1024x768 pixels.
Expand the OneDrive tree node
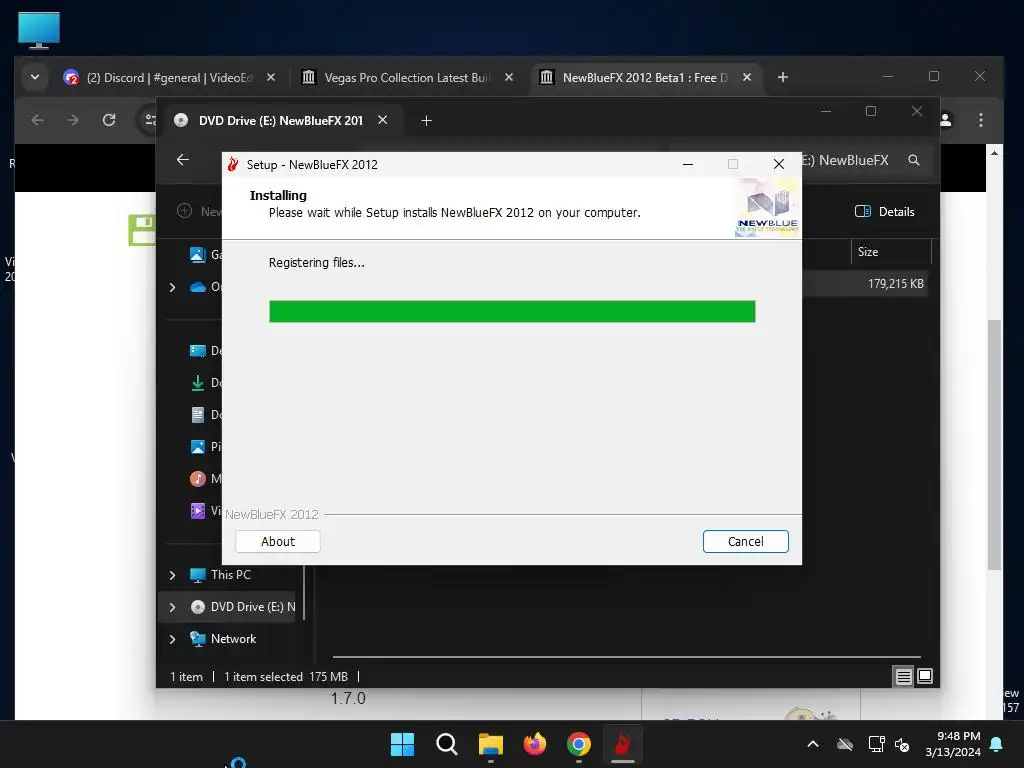tap(172, 287)
